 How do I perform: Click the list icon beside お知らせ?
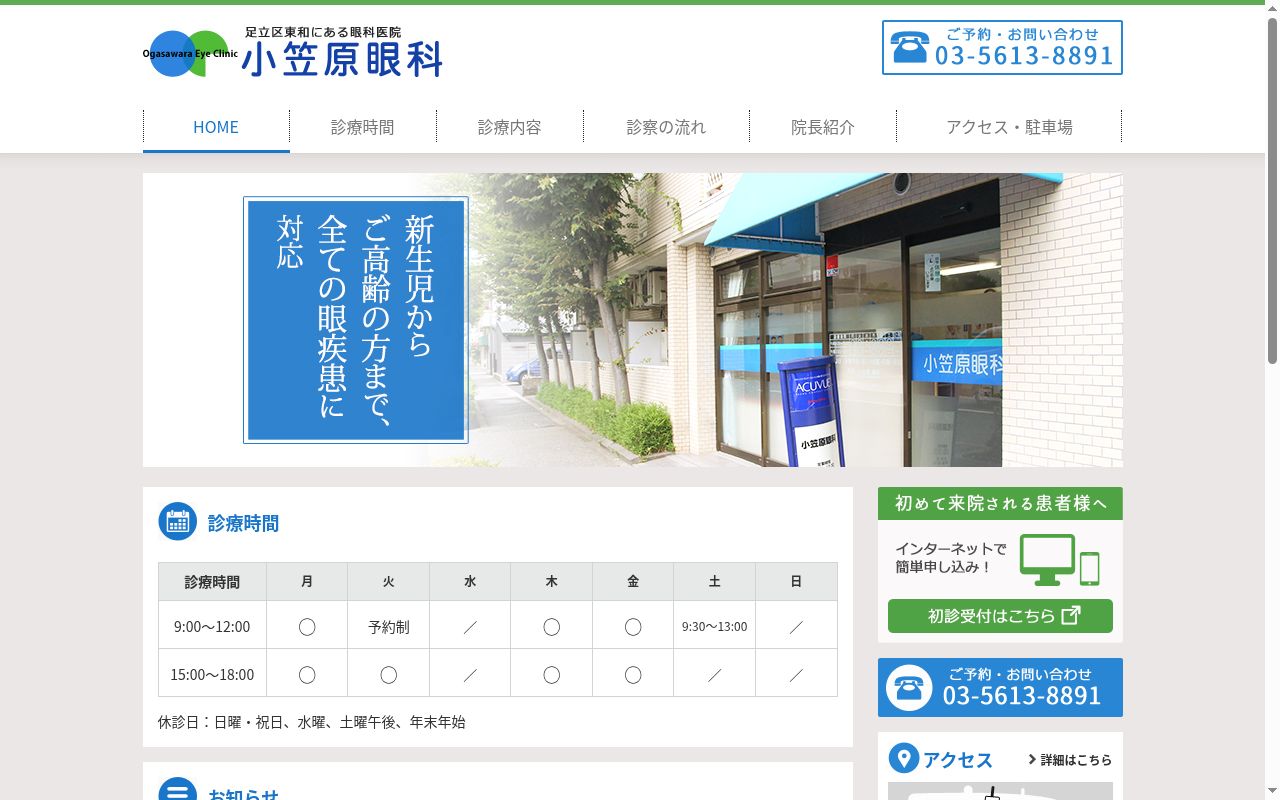coord(178,789)
